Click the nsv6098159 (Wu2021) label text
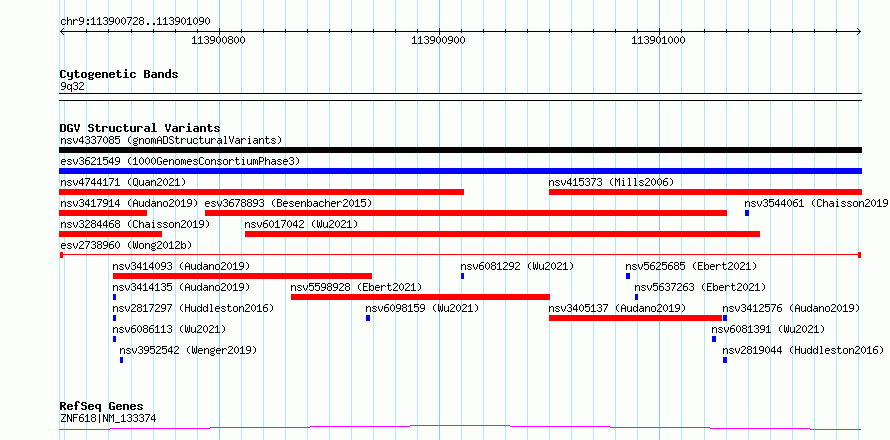 point(422,308)
